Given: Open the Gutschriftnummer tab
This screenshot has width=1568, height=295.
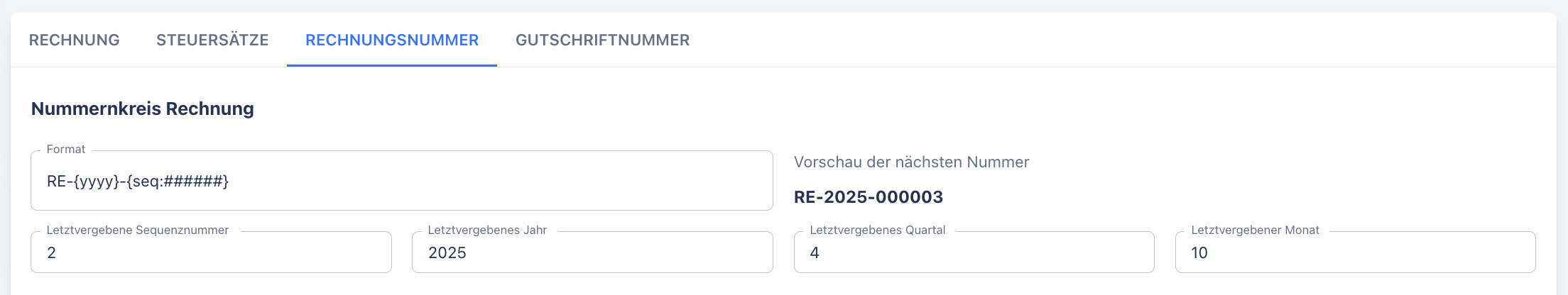Looking at the screenshot, I should pyautogui.click(x=602, y=40).
